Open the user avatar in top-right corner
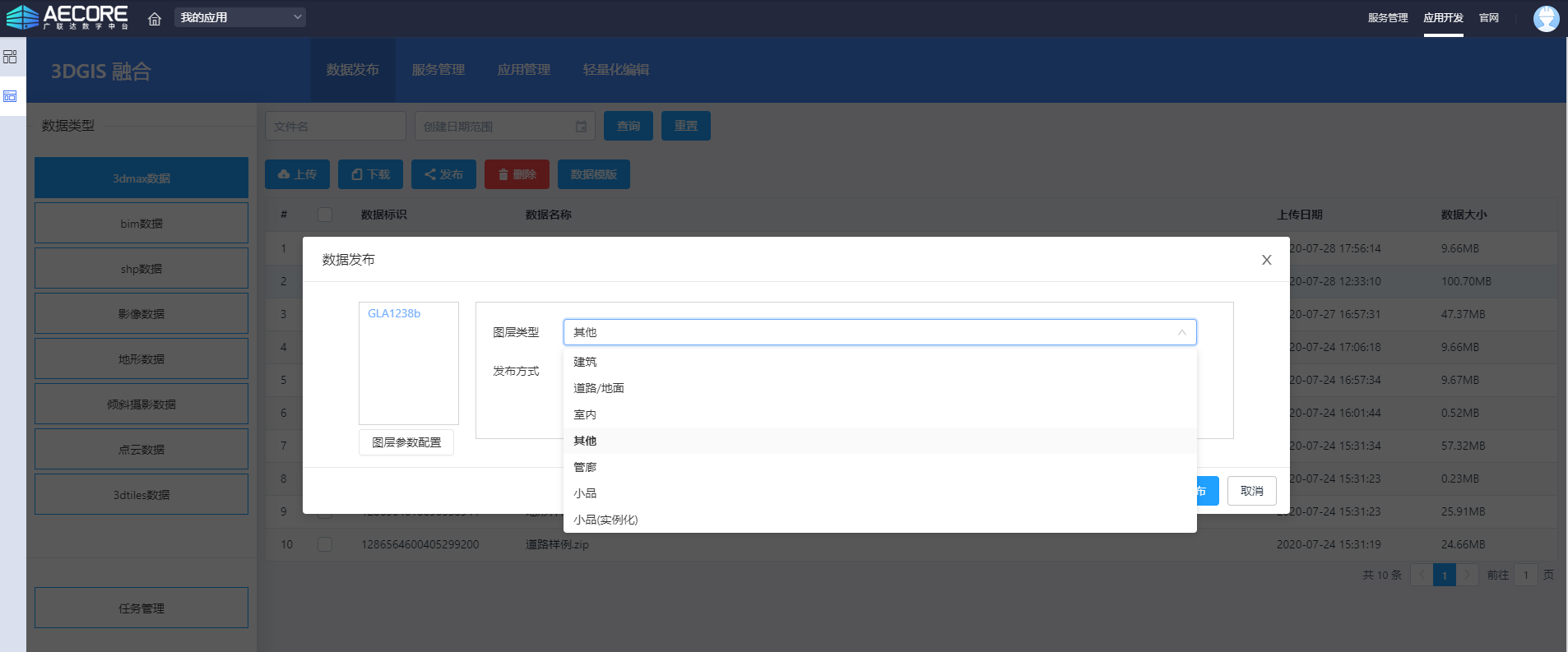The image size is (1568, 652). (1546, 18)
